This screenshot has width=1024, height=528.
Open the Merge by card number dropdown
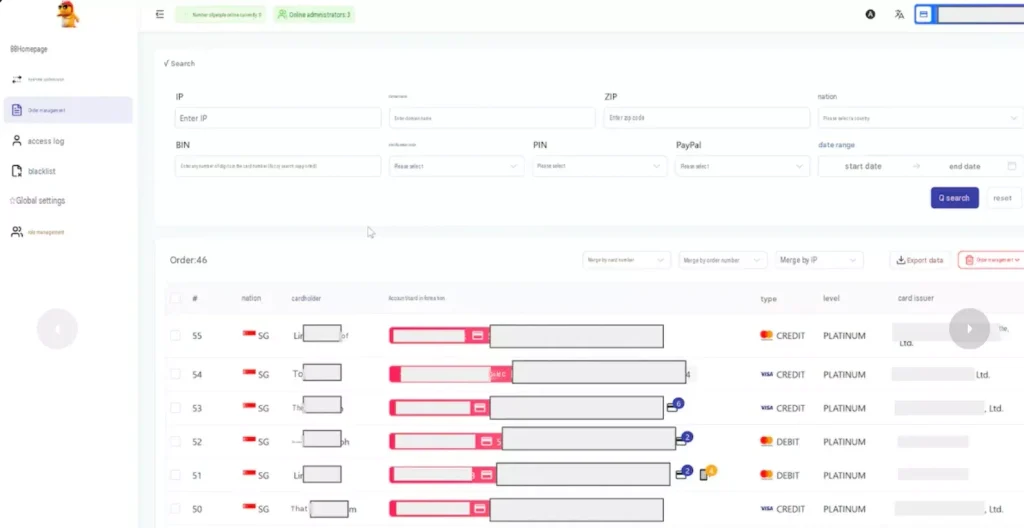(x=626, y=260)
